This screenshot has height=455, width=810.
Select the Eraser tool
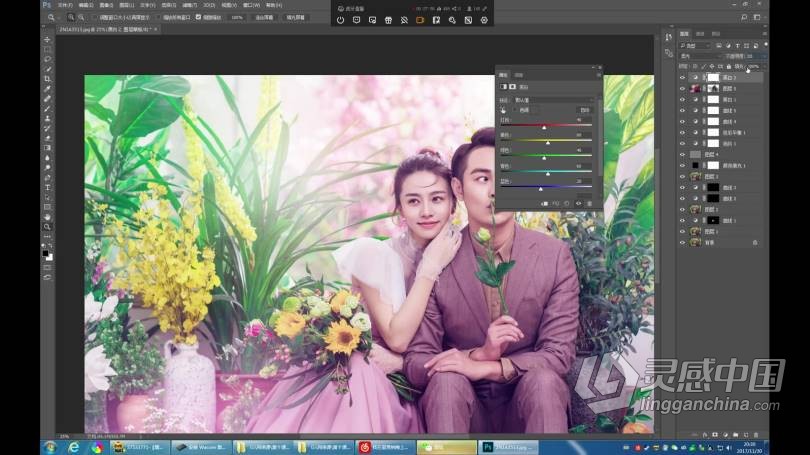point(48,138)
